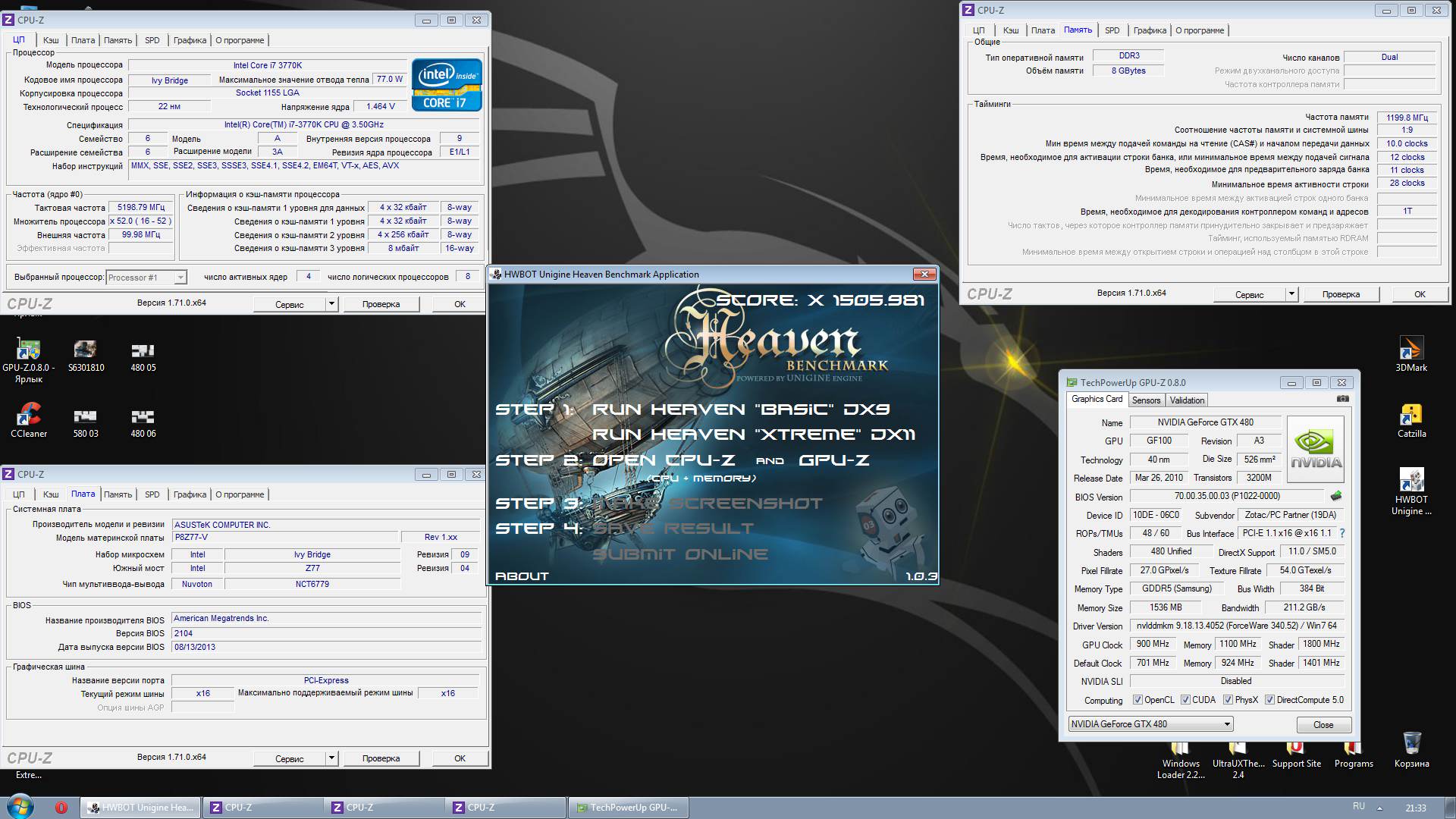
Task: Open the Validation tab in GPU-Z
Action: (1187, 400)
